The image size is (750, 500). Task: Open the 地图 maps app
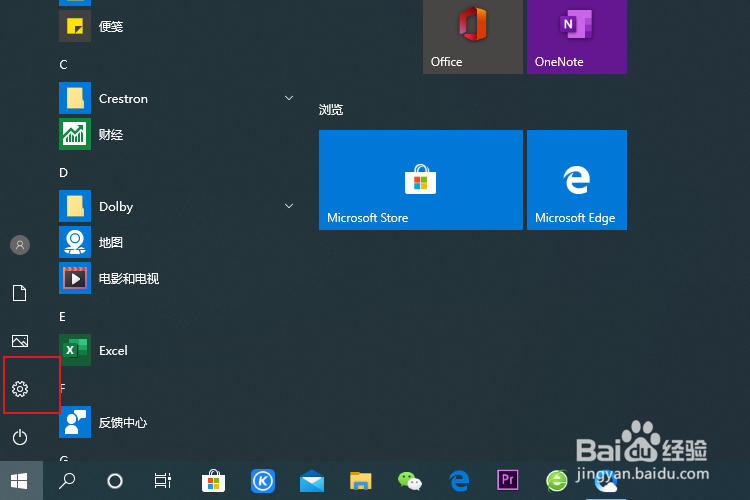click(177, 243)
